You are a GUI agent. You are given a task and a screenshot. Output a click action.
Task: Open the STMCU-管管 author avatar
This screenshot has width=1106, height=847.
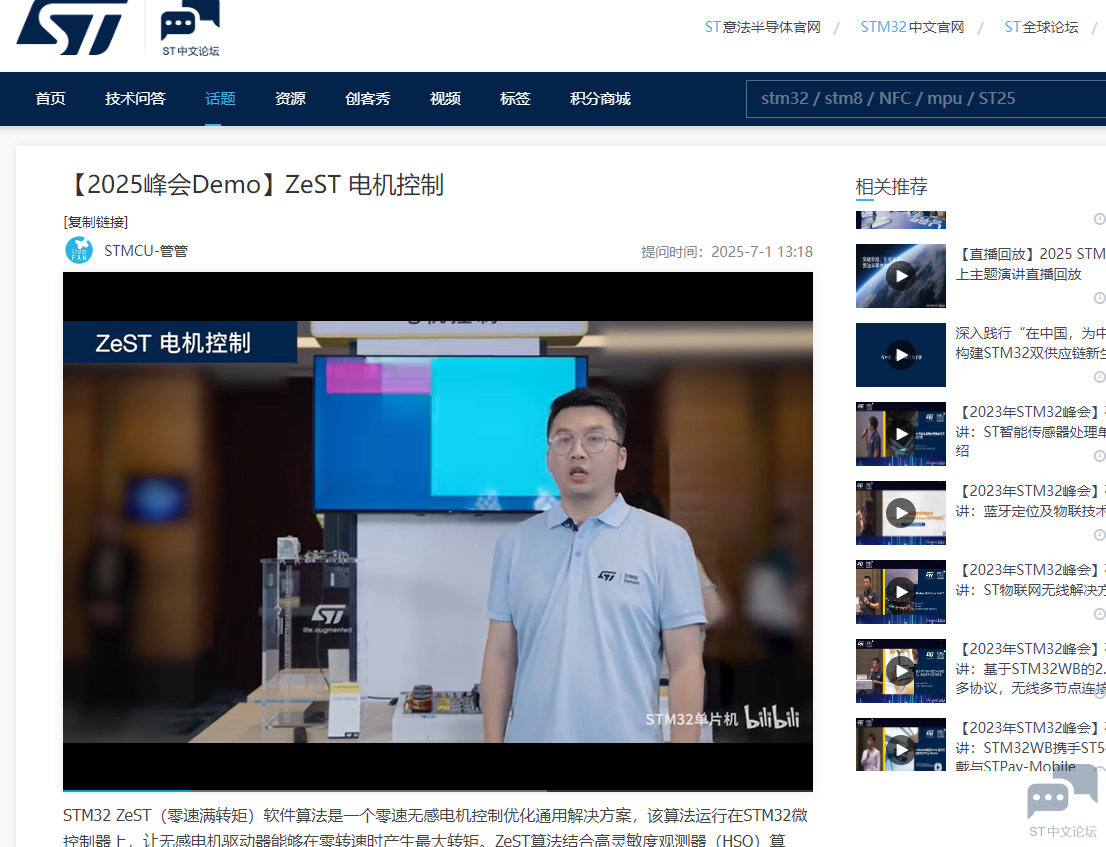tap(79, 250)
